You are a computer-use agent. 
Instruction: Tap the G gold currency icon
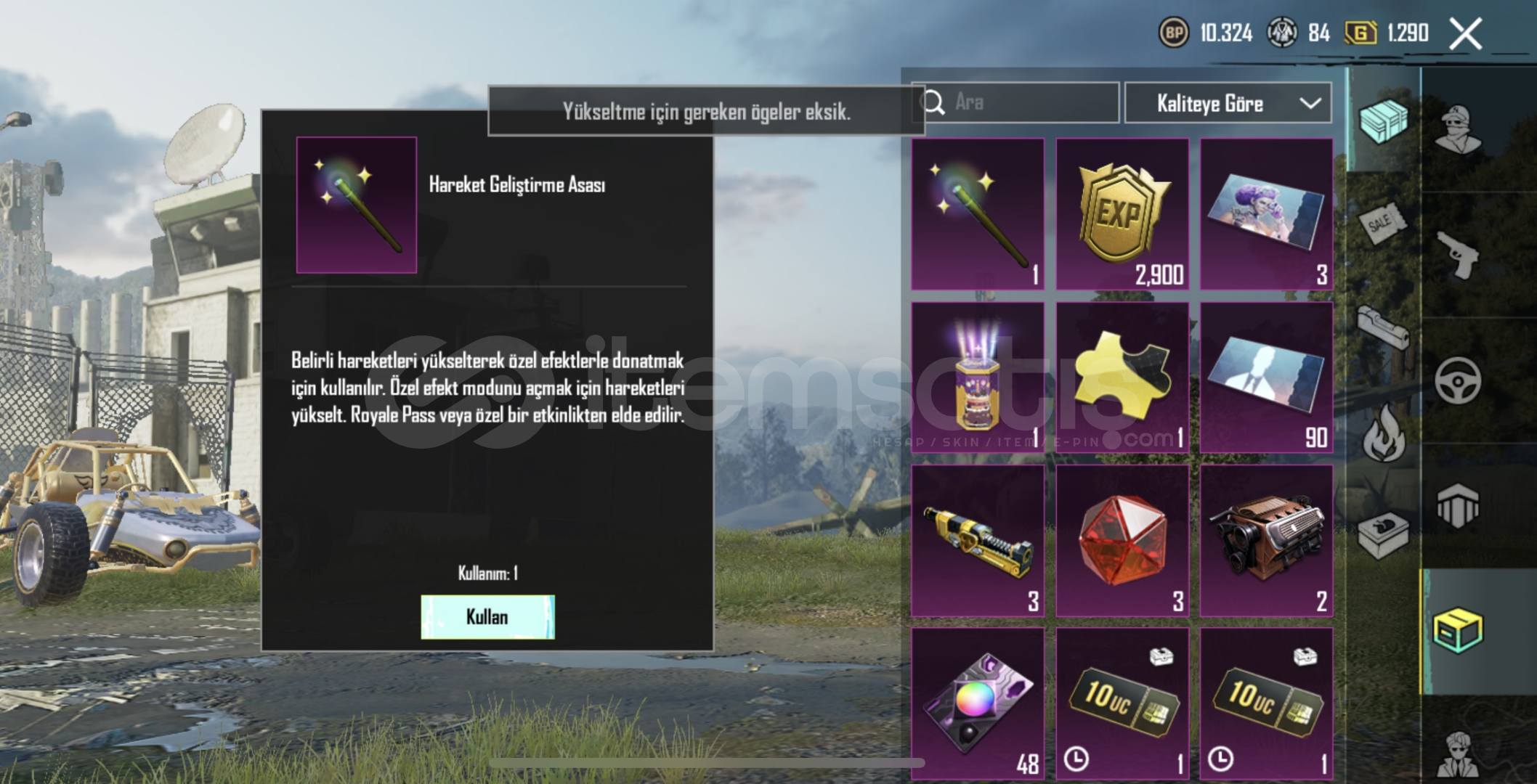(1360, 33)
